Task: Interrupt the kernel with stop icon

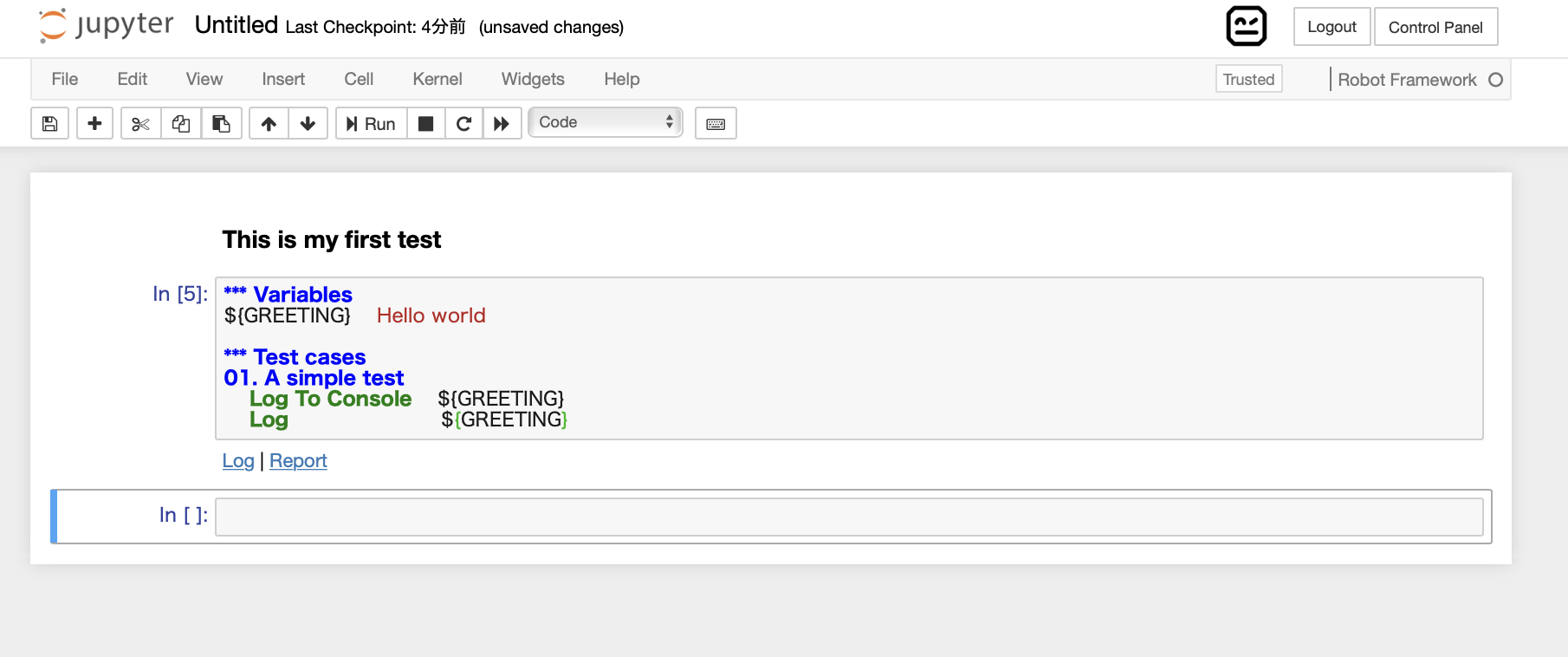Action: [425, 123]
